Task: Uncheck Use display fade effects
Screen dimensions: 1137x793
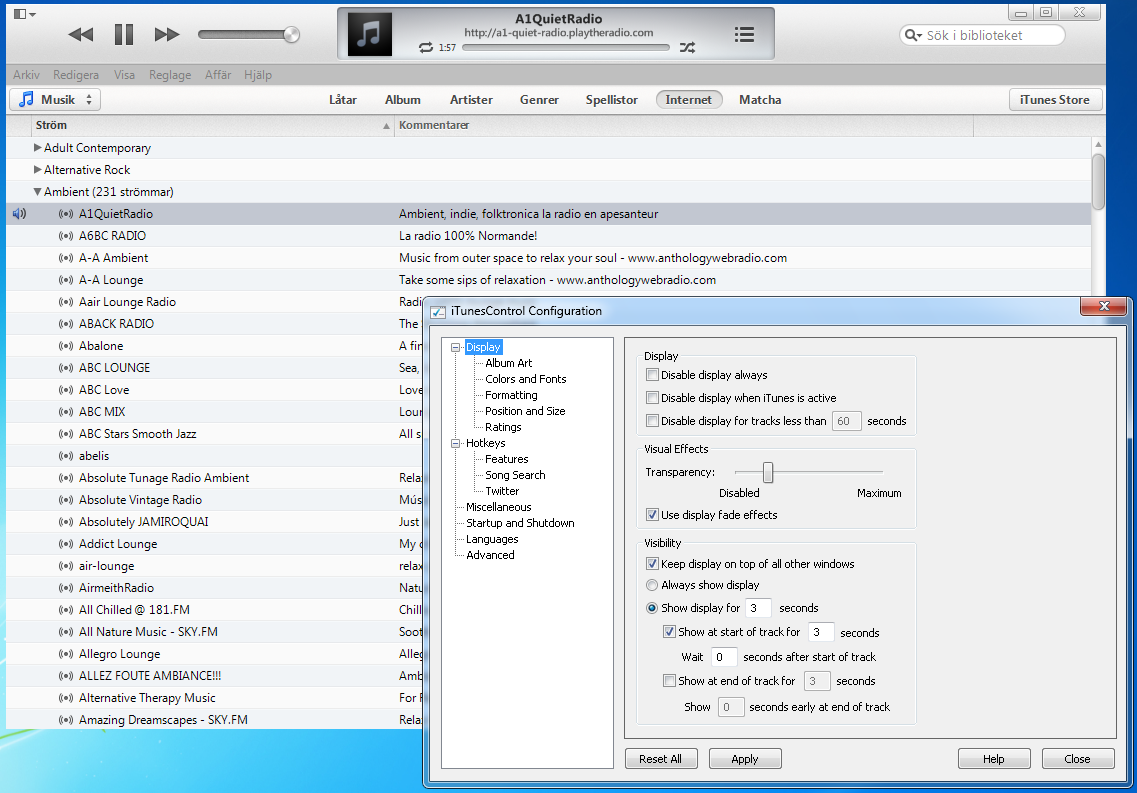Action: coord(653,515)
